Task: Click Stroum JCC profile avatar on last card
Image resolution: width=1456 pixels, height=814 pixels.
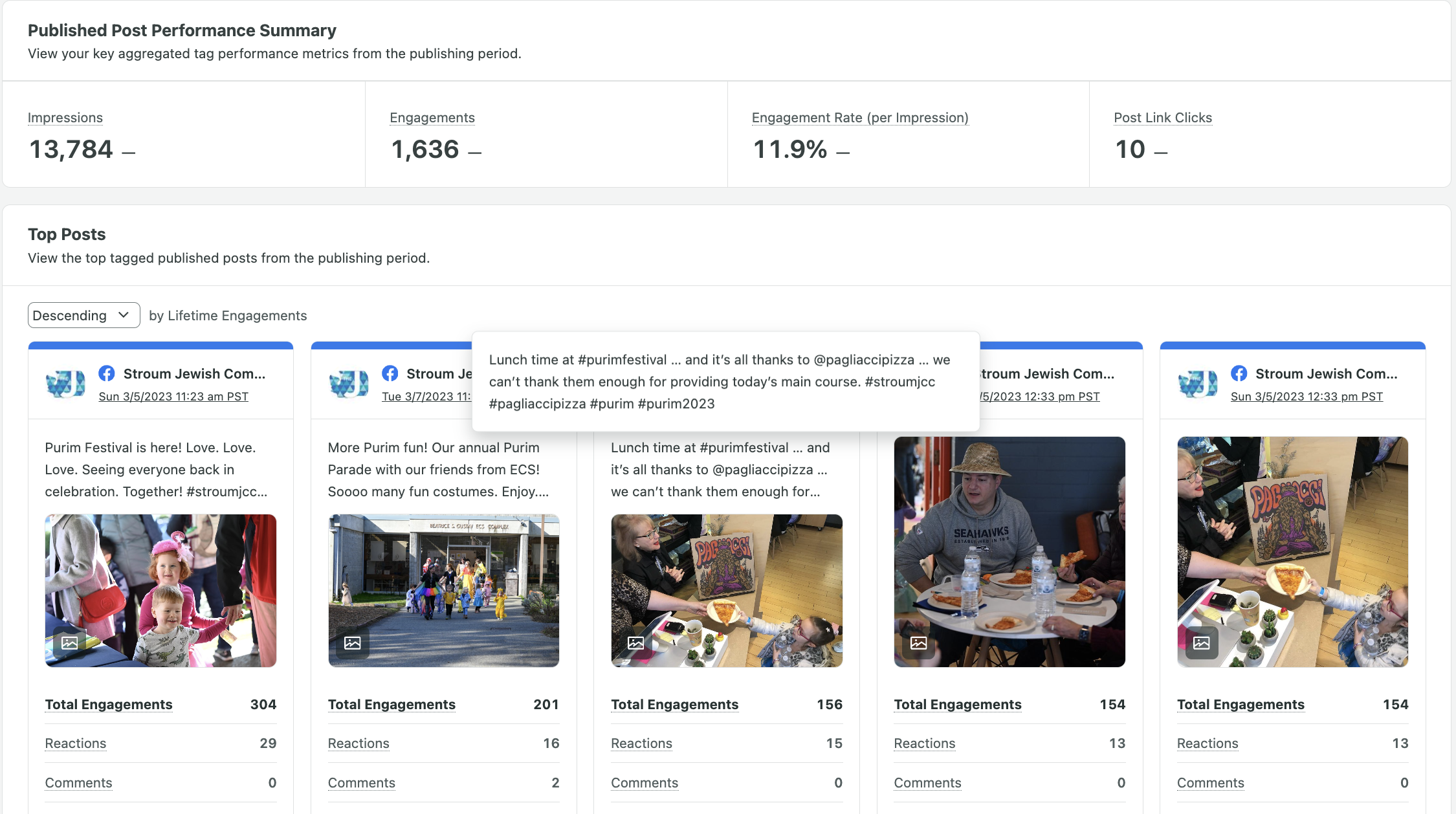Action: click(1197, 384)
